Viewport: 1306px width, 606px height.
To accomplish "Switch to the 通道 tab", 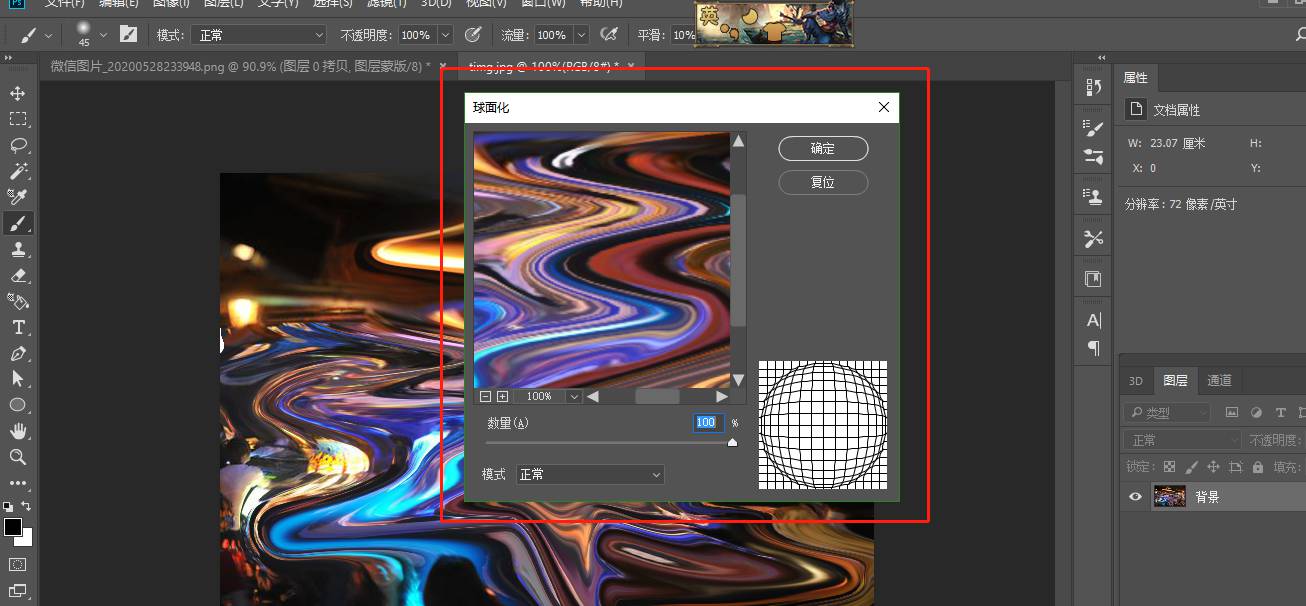I will [x=1219, y=381].
